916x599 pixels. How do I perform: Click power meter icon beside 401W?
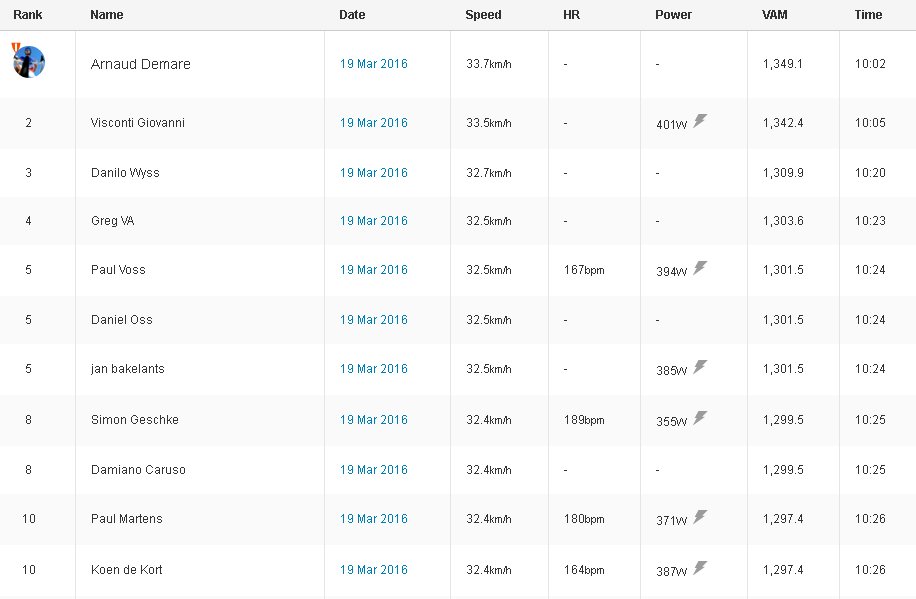click(x=700, y=121)
